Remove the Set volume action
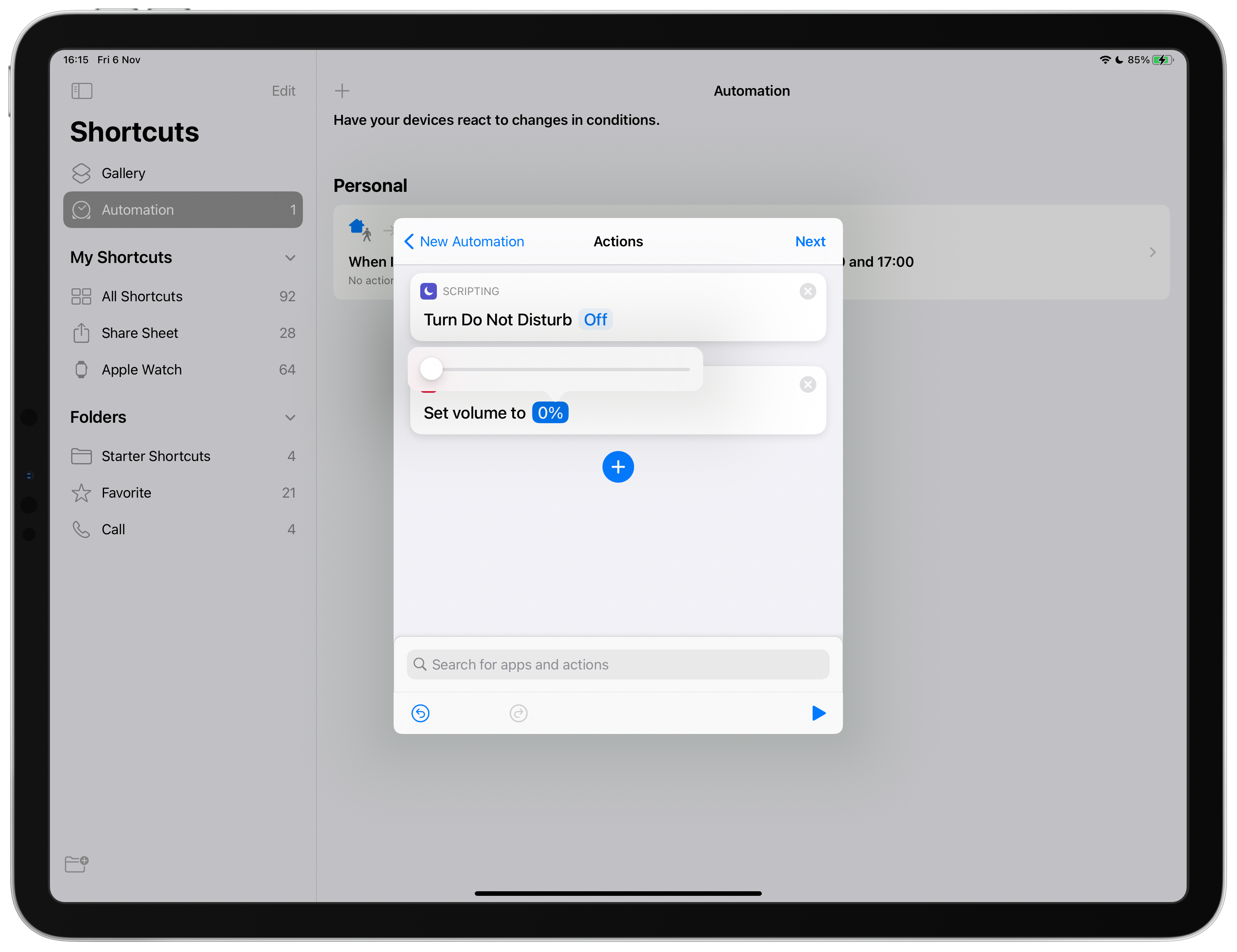This screenshot has height=952, width=1237. pyautogui.click(x=807, y=384)
